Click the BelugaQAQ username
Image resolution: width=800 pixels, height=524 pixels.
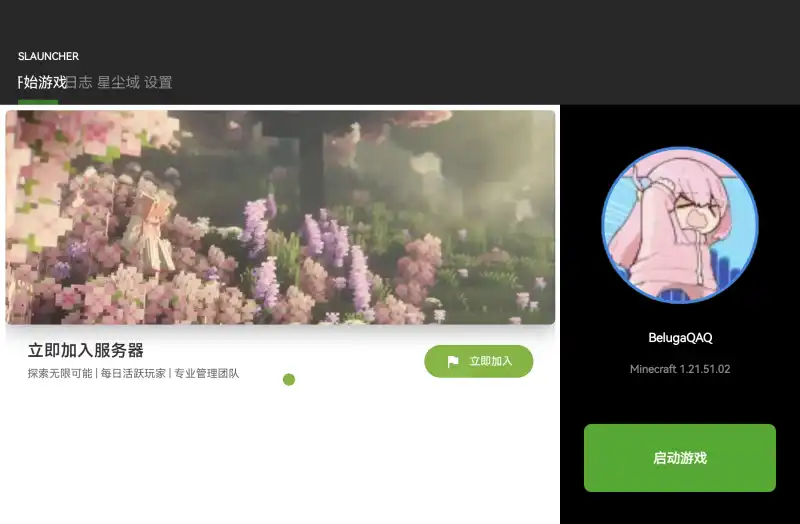680,338
